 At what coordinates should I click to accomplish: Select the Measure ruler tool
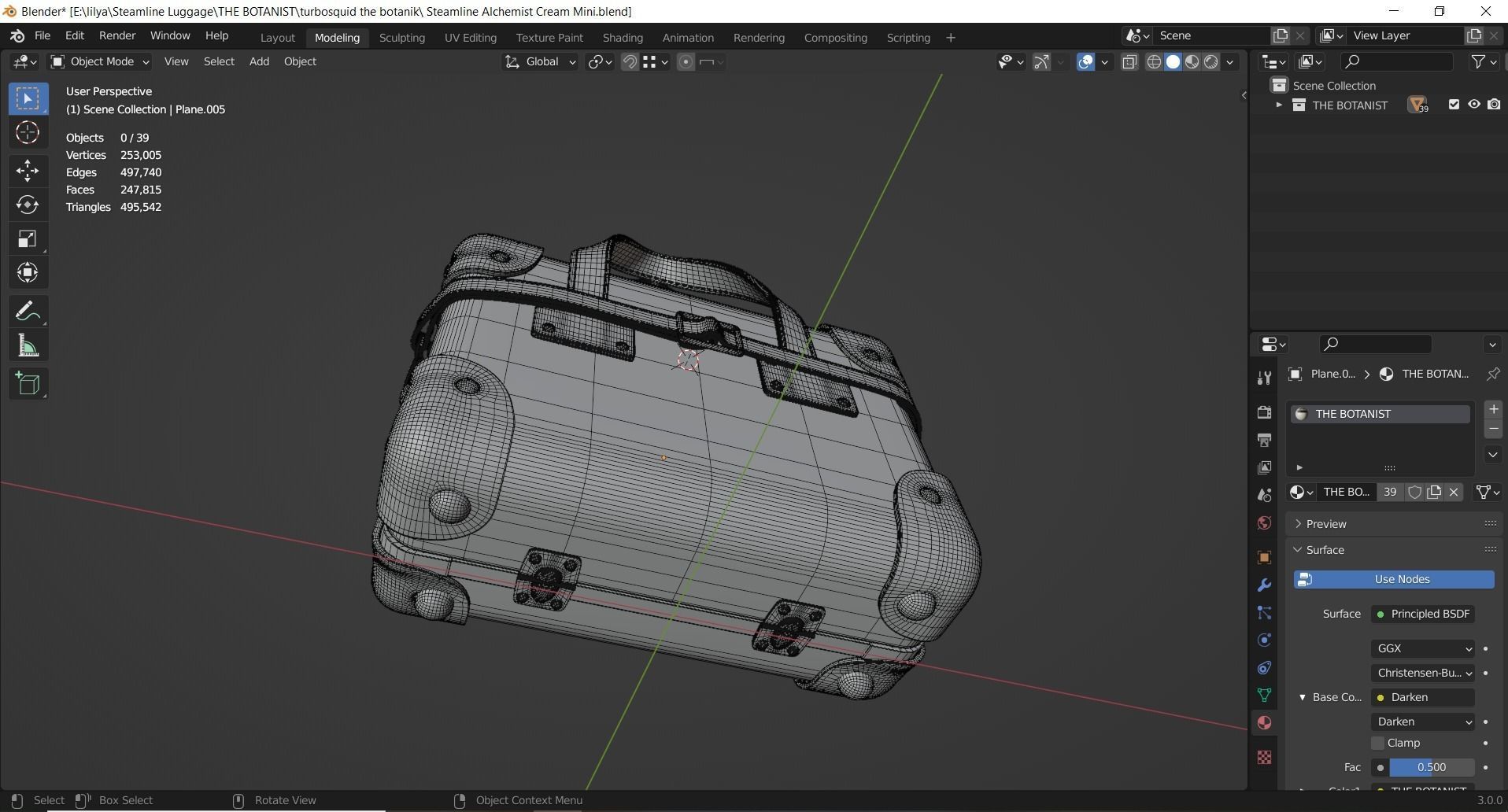28,345
